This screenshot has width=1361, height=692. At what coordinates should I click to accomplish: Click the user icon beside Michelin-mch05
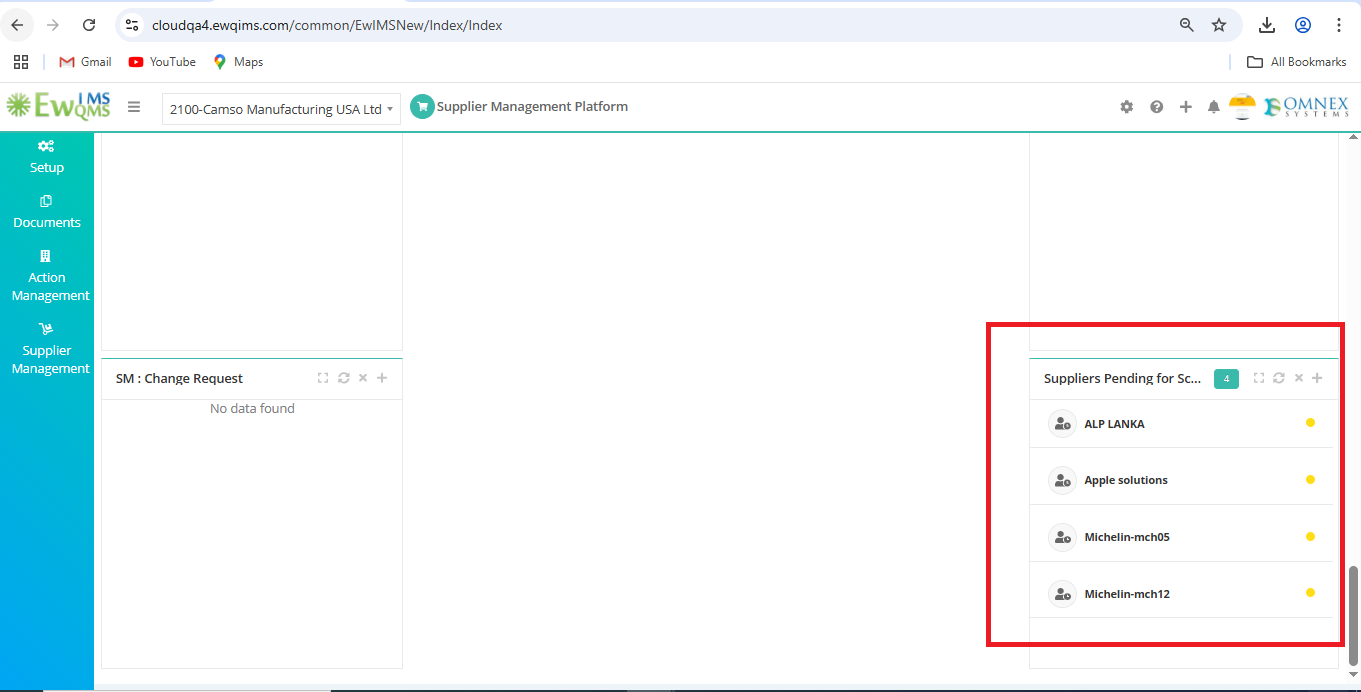(x=1062, y=537)
